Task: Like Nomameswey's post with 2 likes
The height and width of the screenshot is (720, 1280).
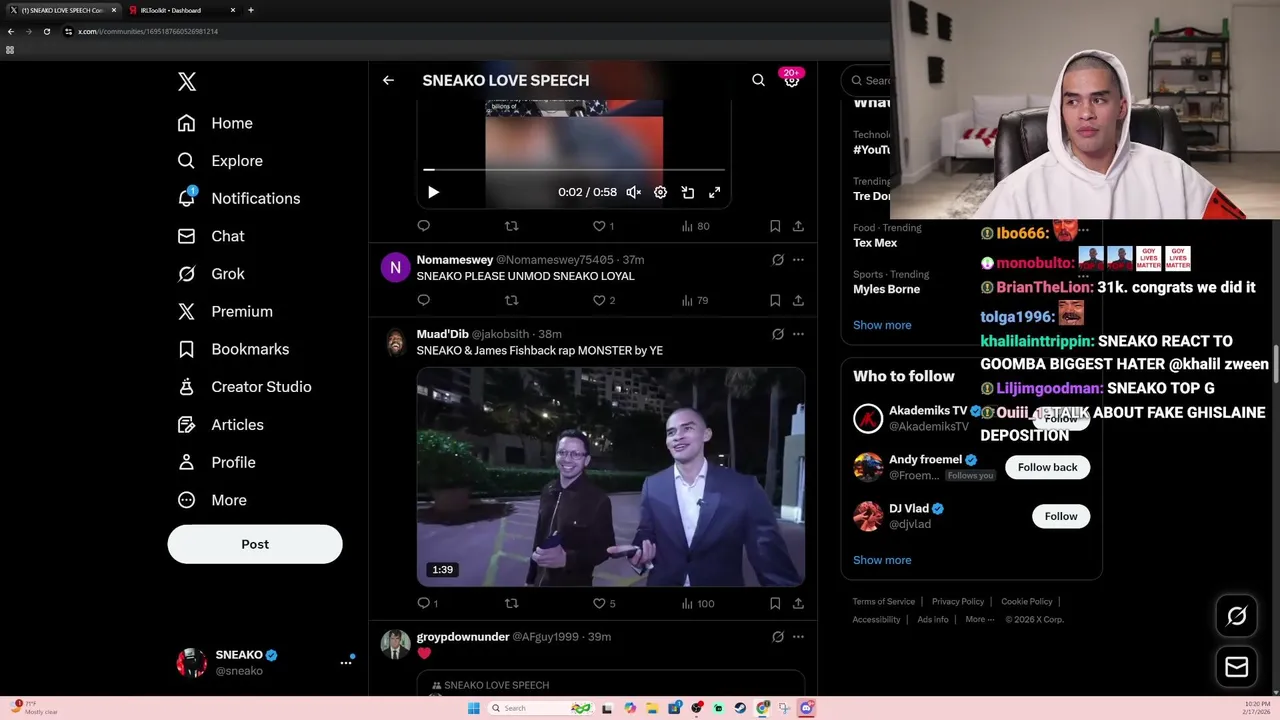Action: 603,300
